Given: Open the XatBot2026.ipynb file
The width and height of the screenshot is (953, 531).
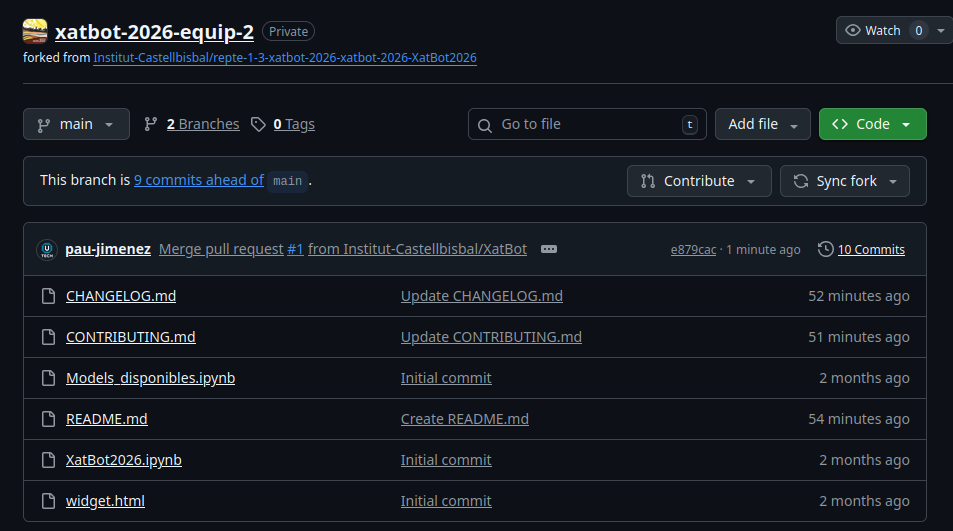Looking at the screenshot, I should coord(124,460).
